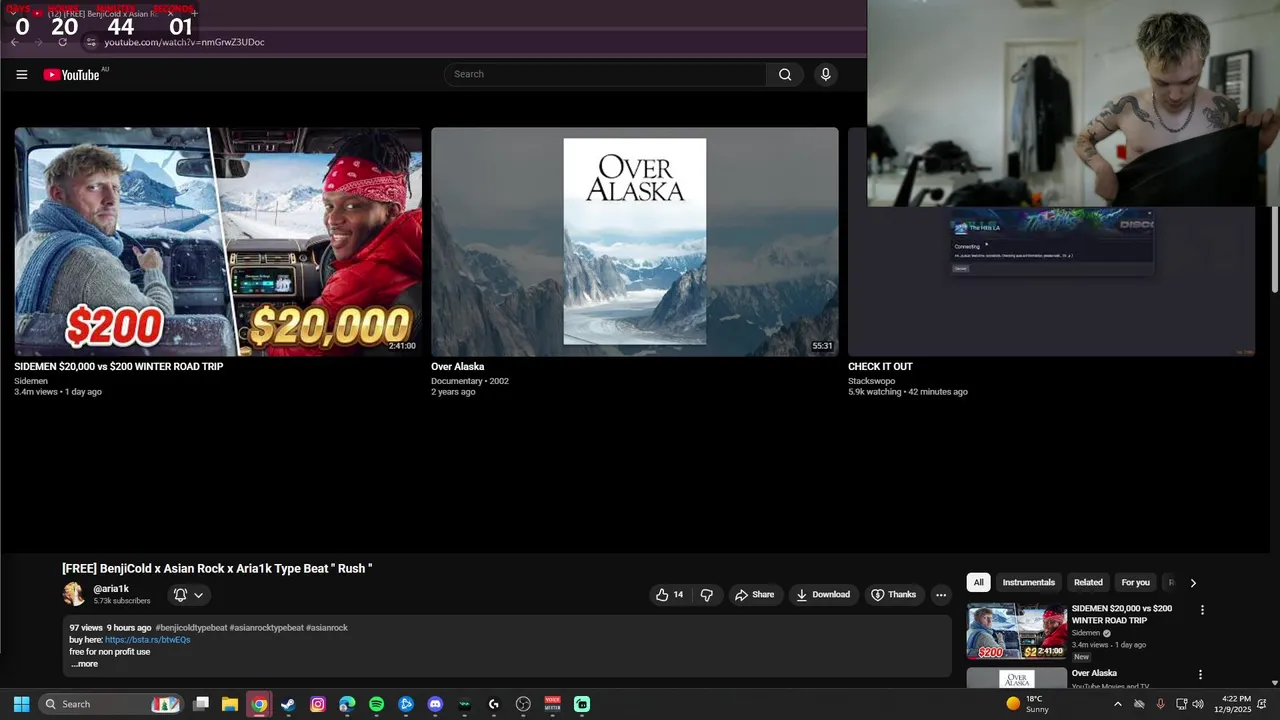The width and height of the screenshot is (1280, 720).
Task: Open the Windows Start menu
Action: click(x=21, y=704)
